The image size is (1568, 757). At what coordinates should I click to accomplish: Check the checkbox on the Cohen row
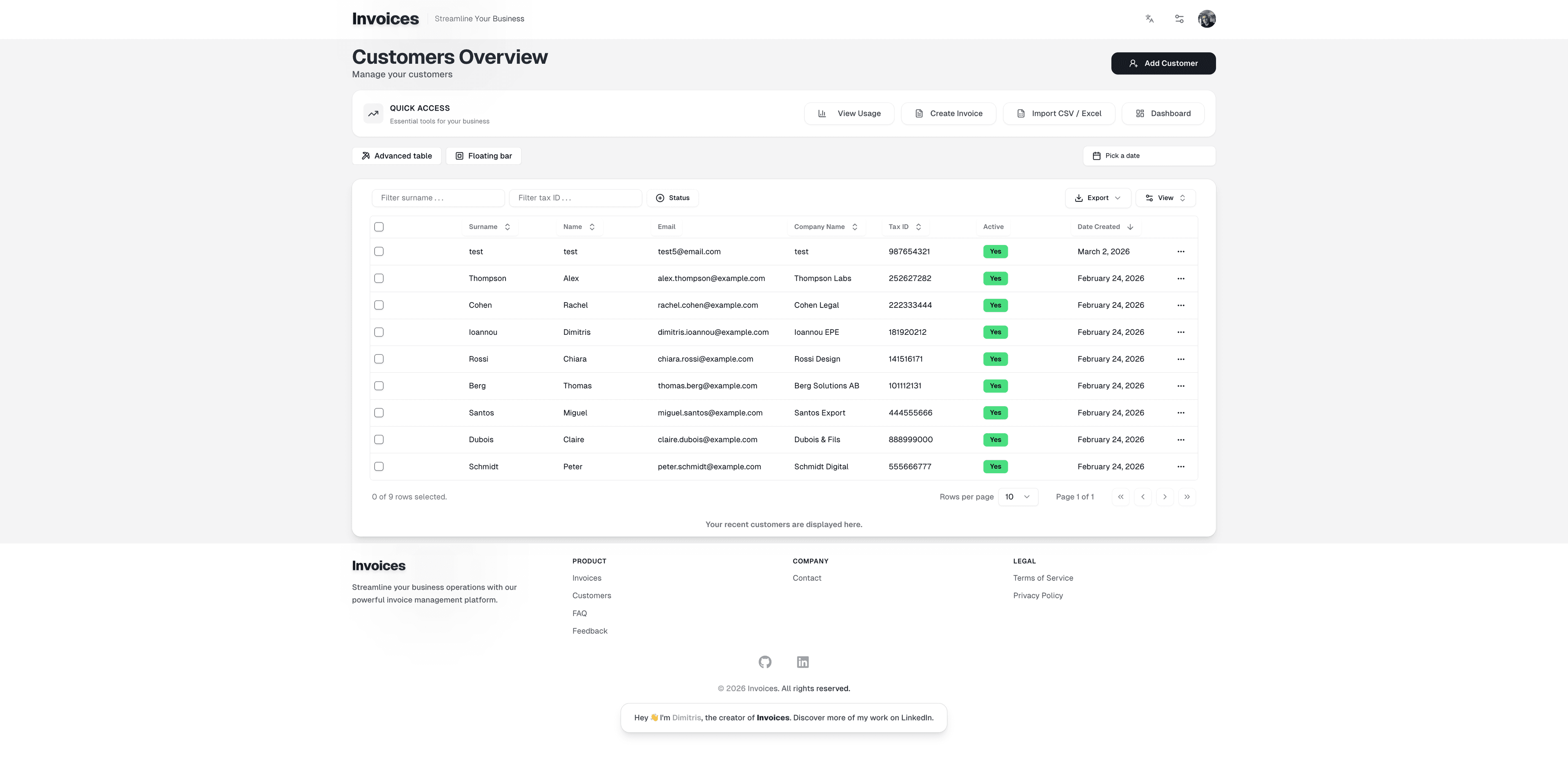379,305
